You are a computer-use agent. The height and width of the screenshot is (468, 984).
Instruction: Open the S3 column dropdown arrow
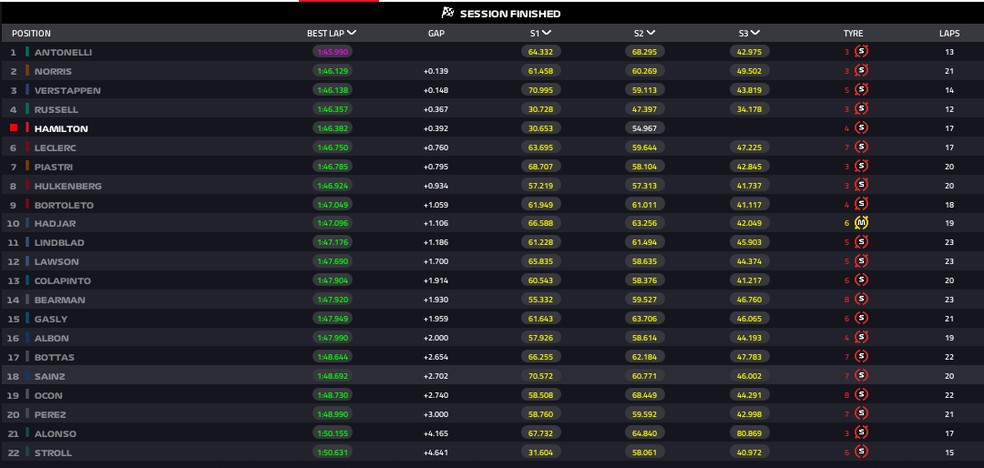click(x=755, y=33)
